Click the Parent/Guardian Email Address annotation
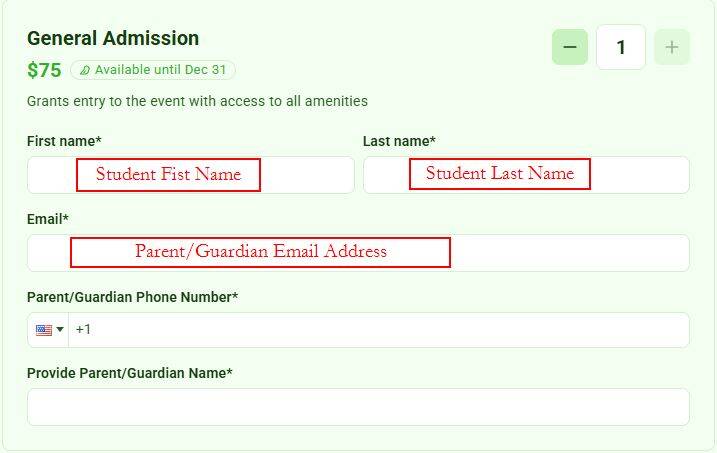 point(260,252)
